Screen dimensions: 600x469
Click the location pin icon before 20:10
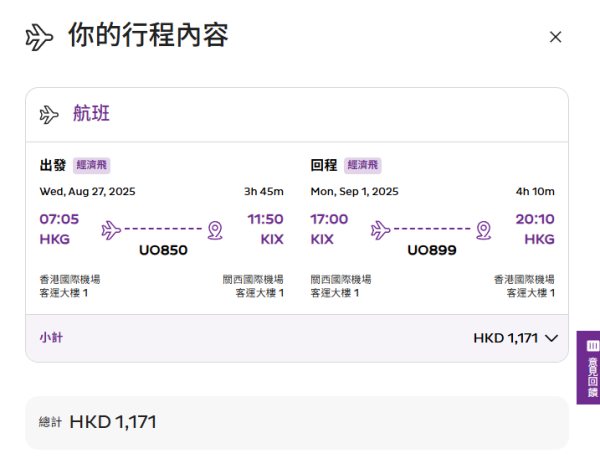(484, 230)
